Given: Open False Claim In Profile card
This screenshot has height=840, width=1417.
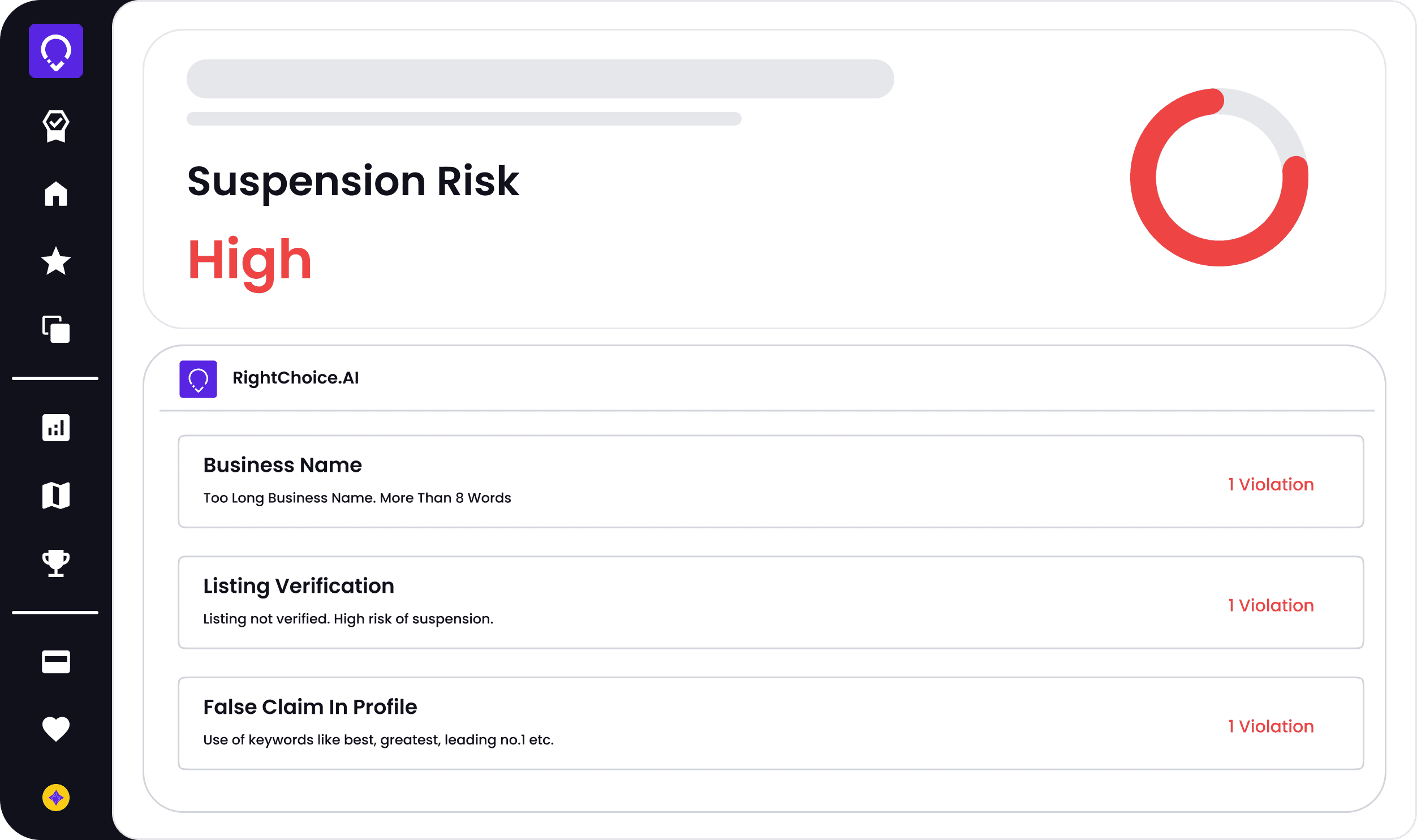Looking at the screenshot, I should tap(679, 723).
